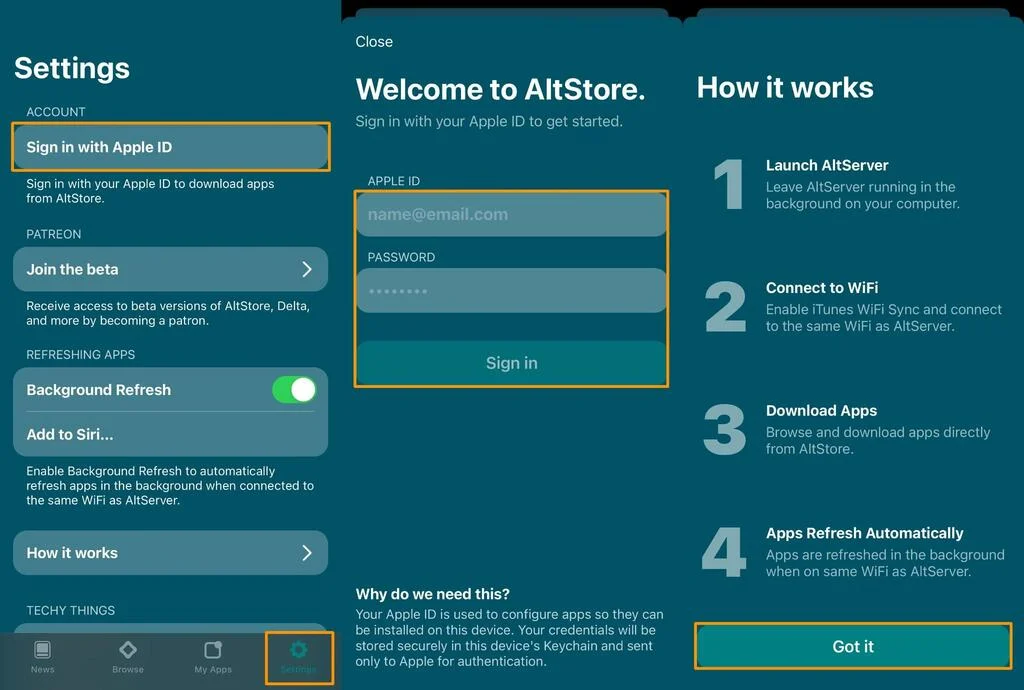Click the REFRESHING APPS section label

[x=80, y=354]
